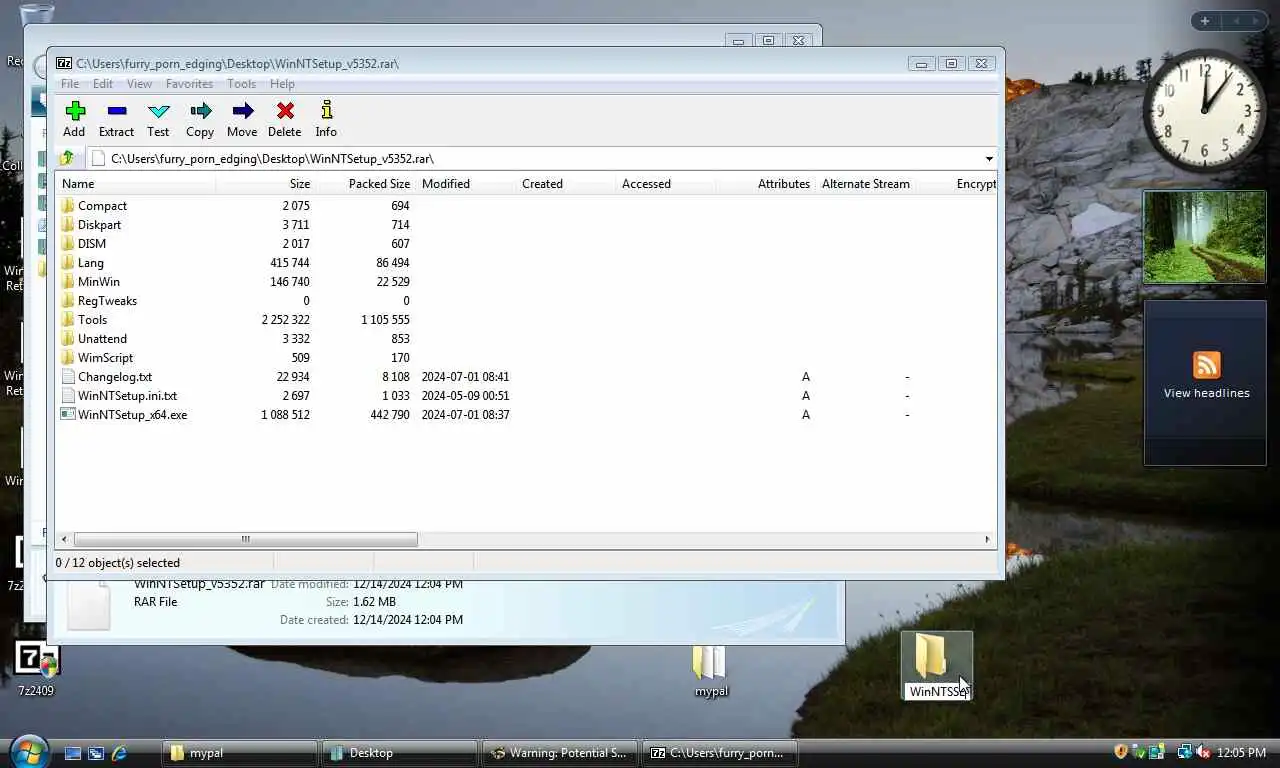Switch to the Warning: Potential taskbar window
This screenshot has height=768, width=1280.
560,753
